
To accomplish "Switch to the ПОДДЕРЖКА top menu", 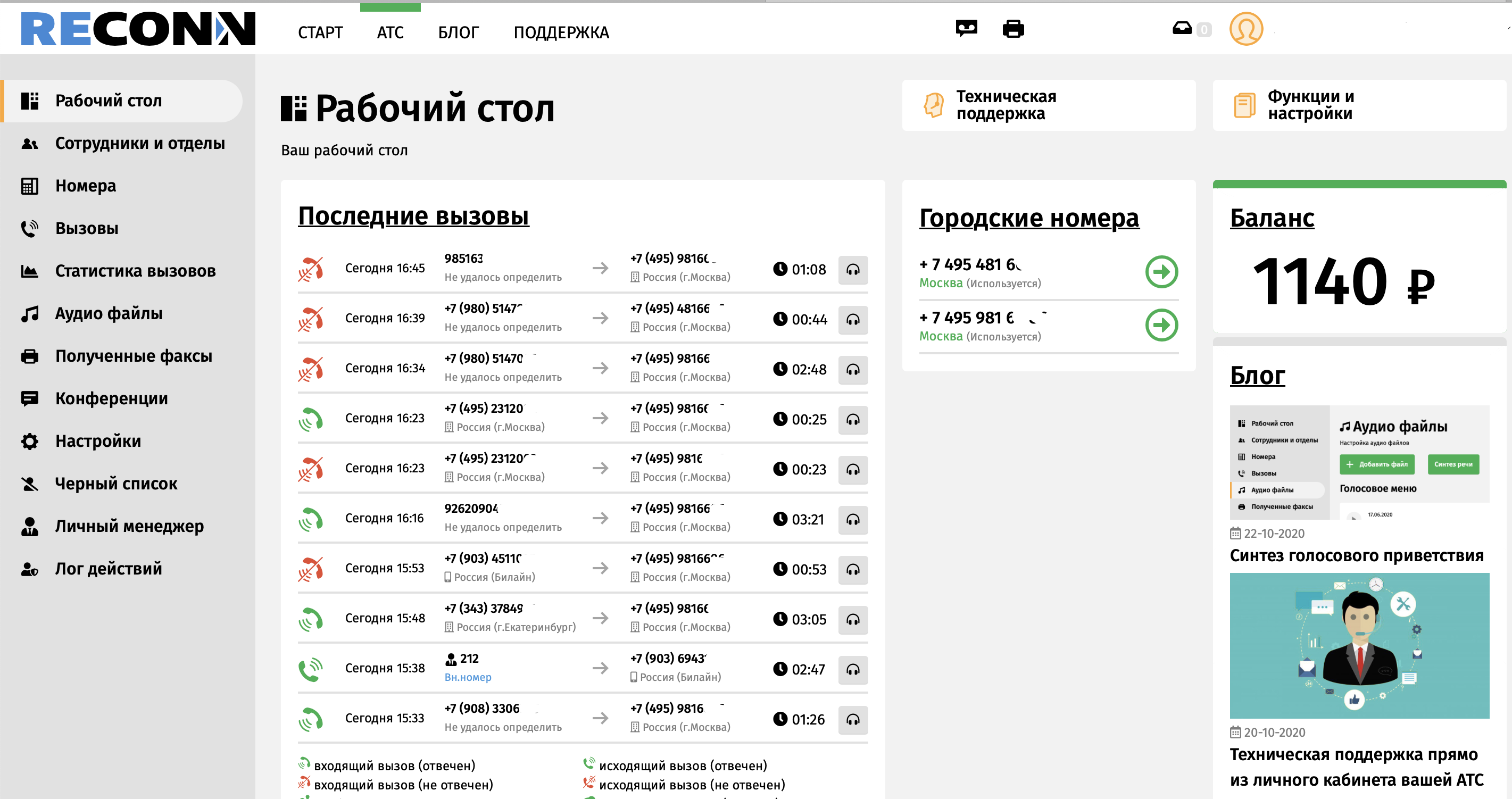I will [561, 32].
